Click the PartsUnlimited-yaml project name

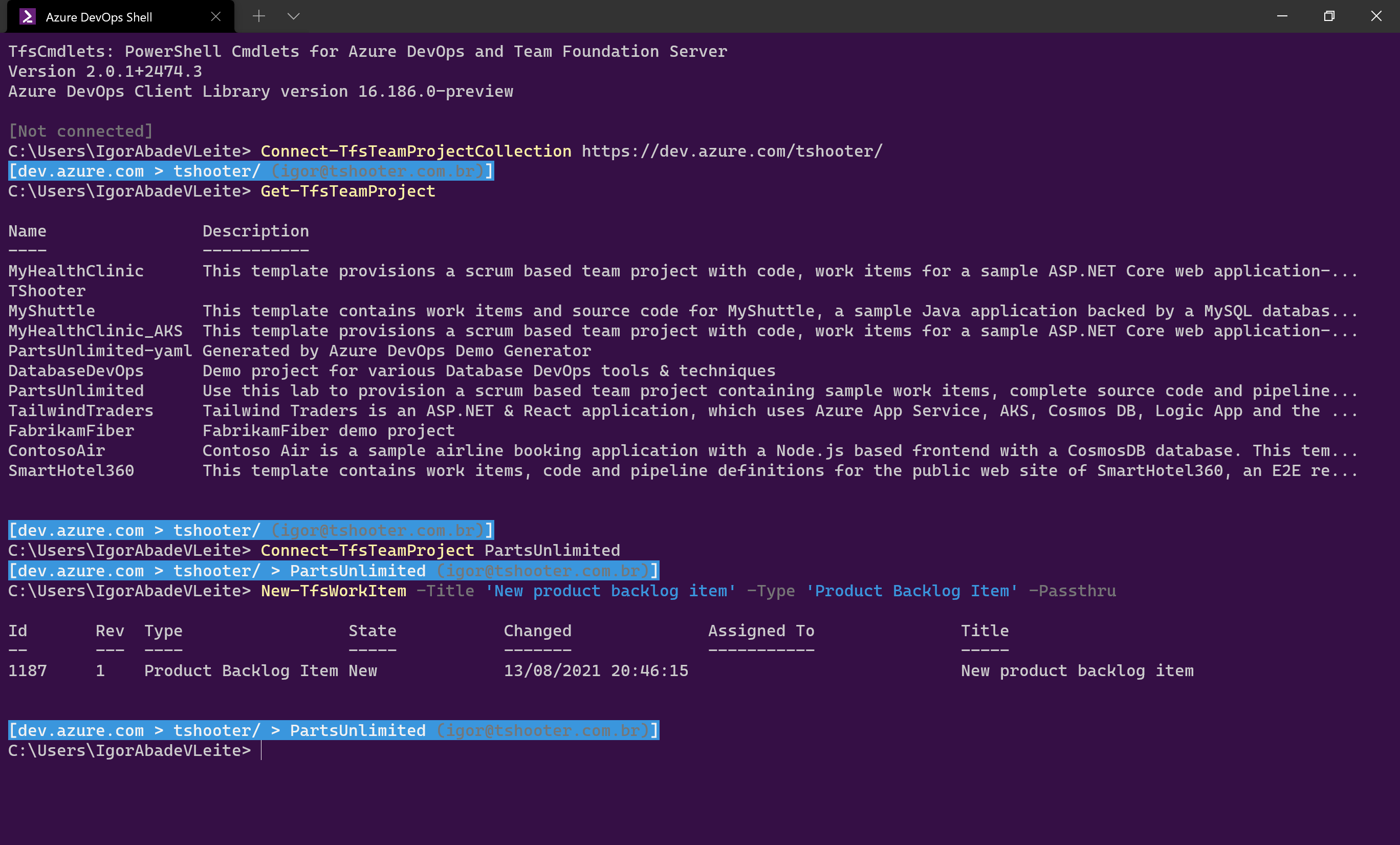100,351
